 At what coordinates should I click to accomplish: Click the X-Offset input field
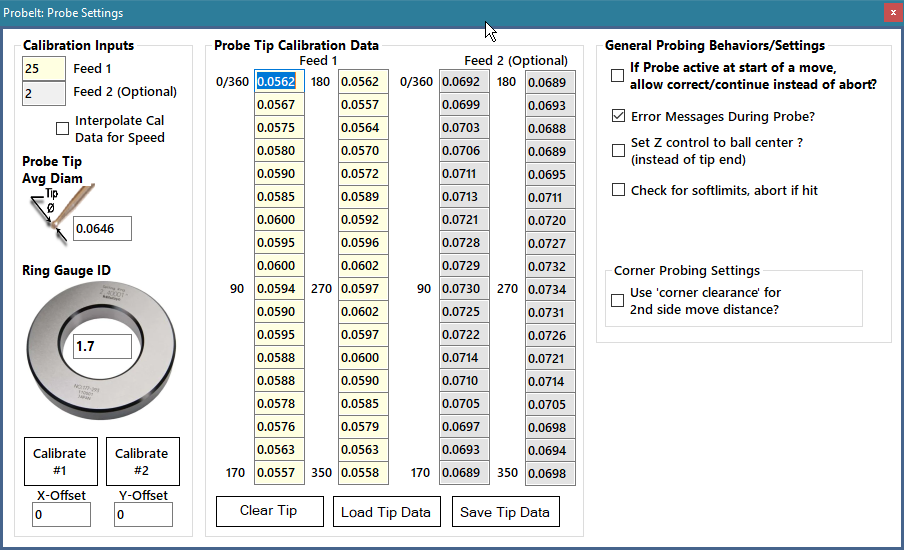[x=61, y=514]
